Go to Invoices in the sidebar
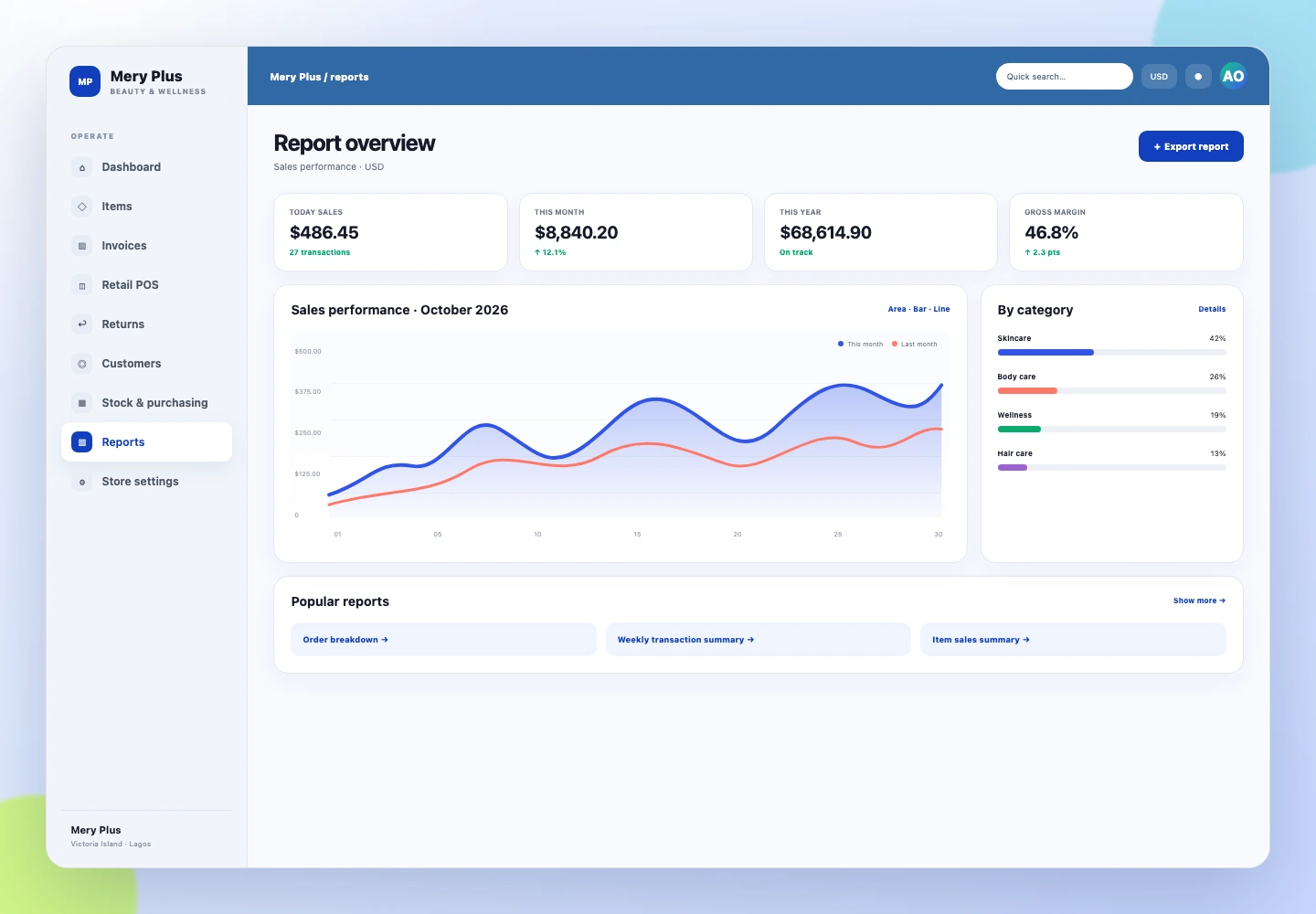The width and height of the screenshot is (1316, 914). (x=146, y=246)
